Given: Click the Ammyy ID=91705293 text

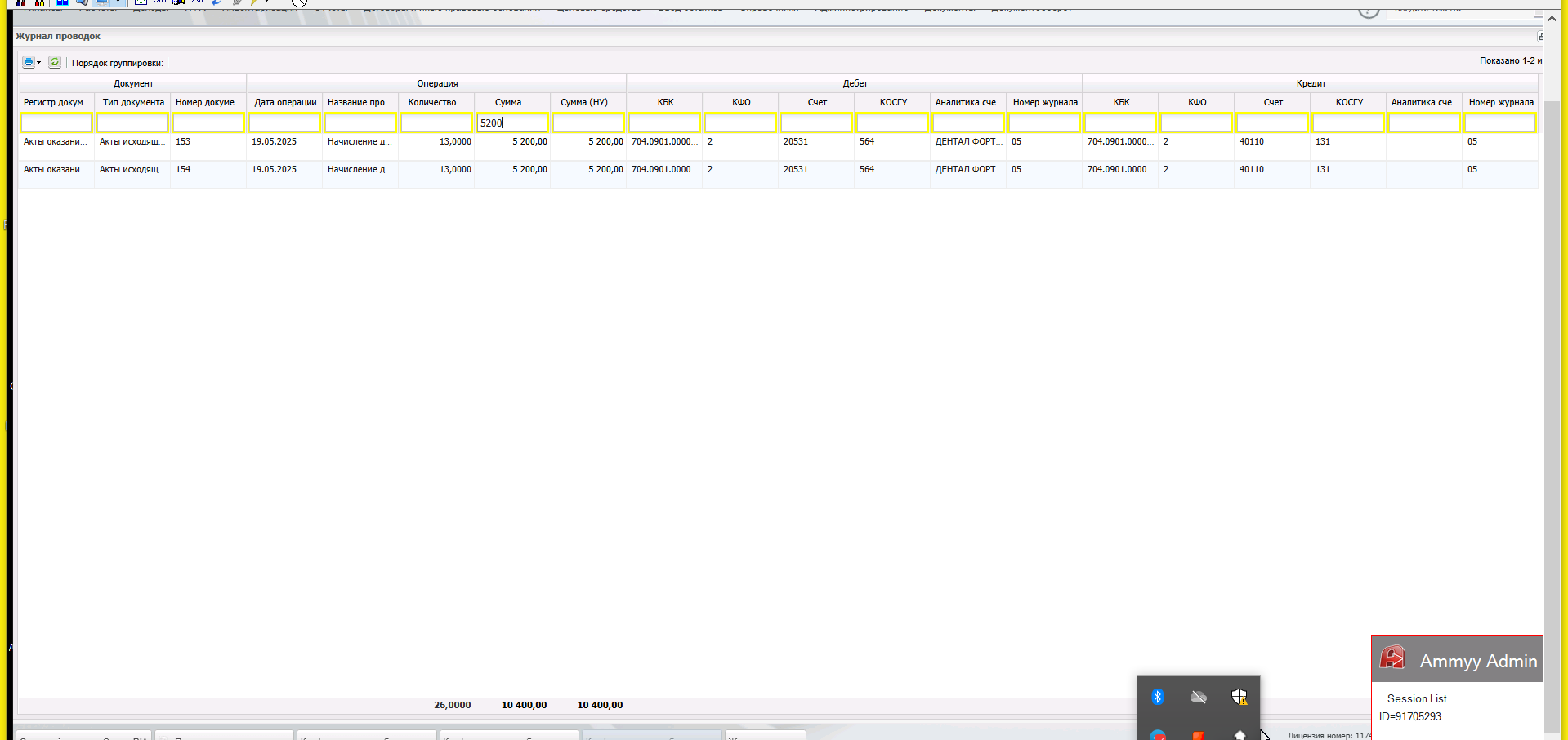Looking at the screenshot, I should 1410,716.
